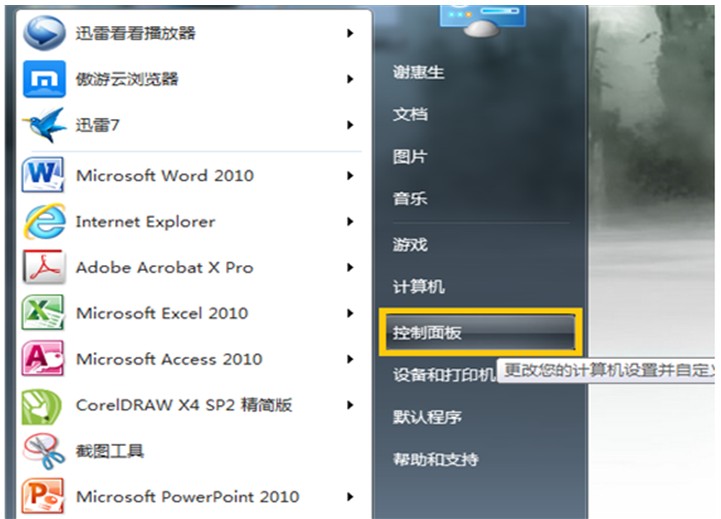
Task: Expand the 迅雷7 jump list arrow
Action: [350, 125]
